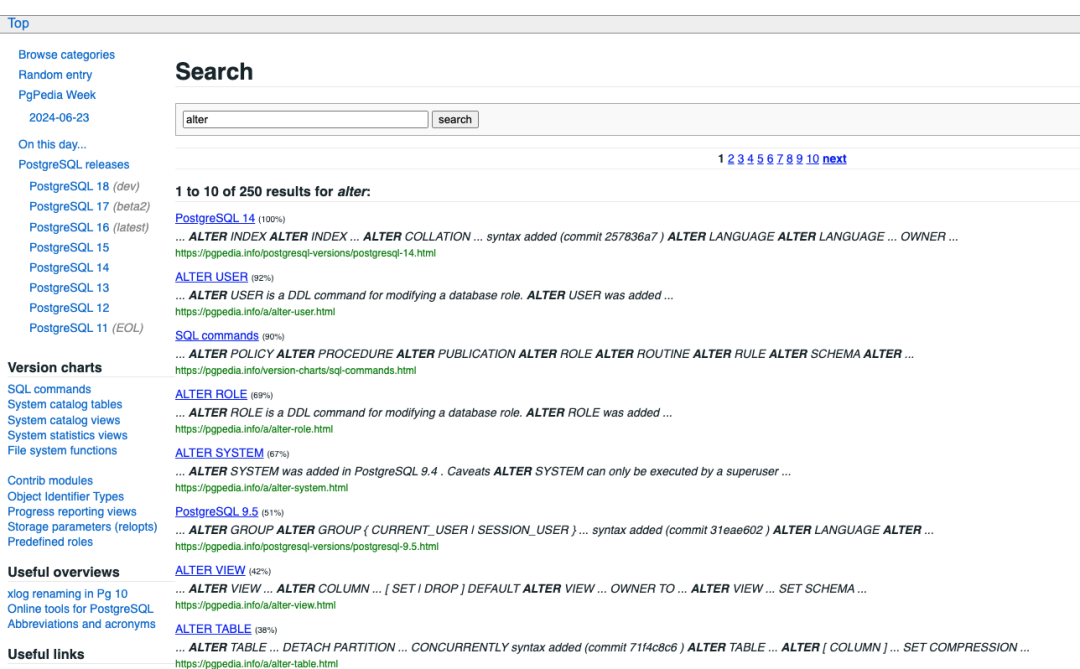The height and width of the screenshot is (669, 1080).
Task: Open SQL commands version chart in sidebar
Action: click(49, 389)
